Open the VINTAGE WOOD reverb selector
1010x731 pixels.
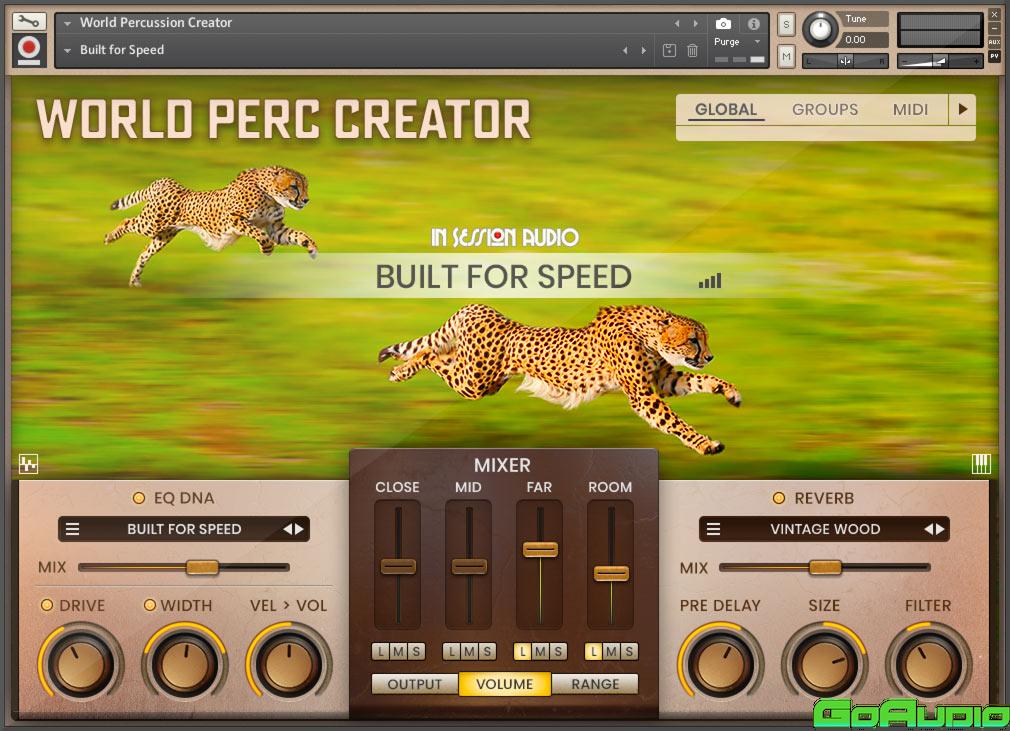pos(824,529)
